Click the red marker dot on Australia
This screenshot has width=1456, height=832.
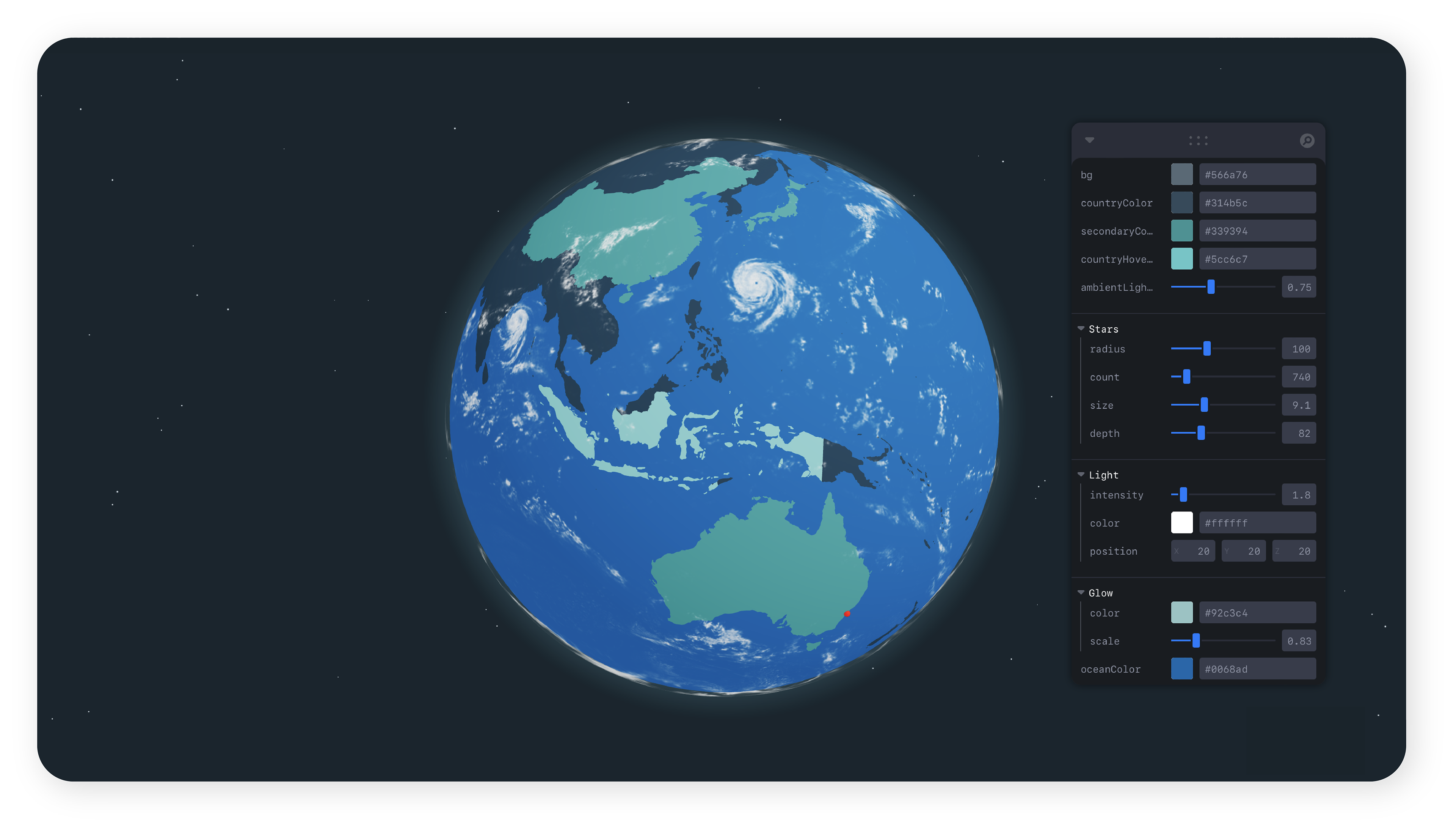pos(847,614)
